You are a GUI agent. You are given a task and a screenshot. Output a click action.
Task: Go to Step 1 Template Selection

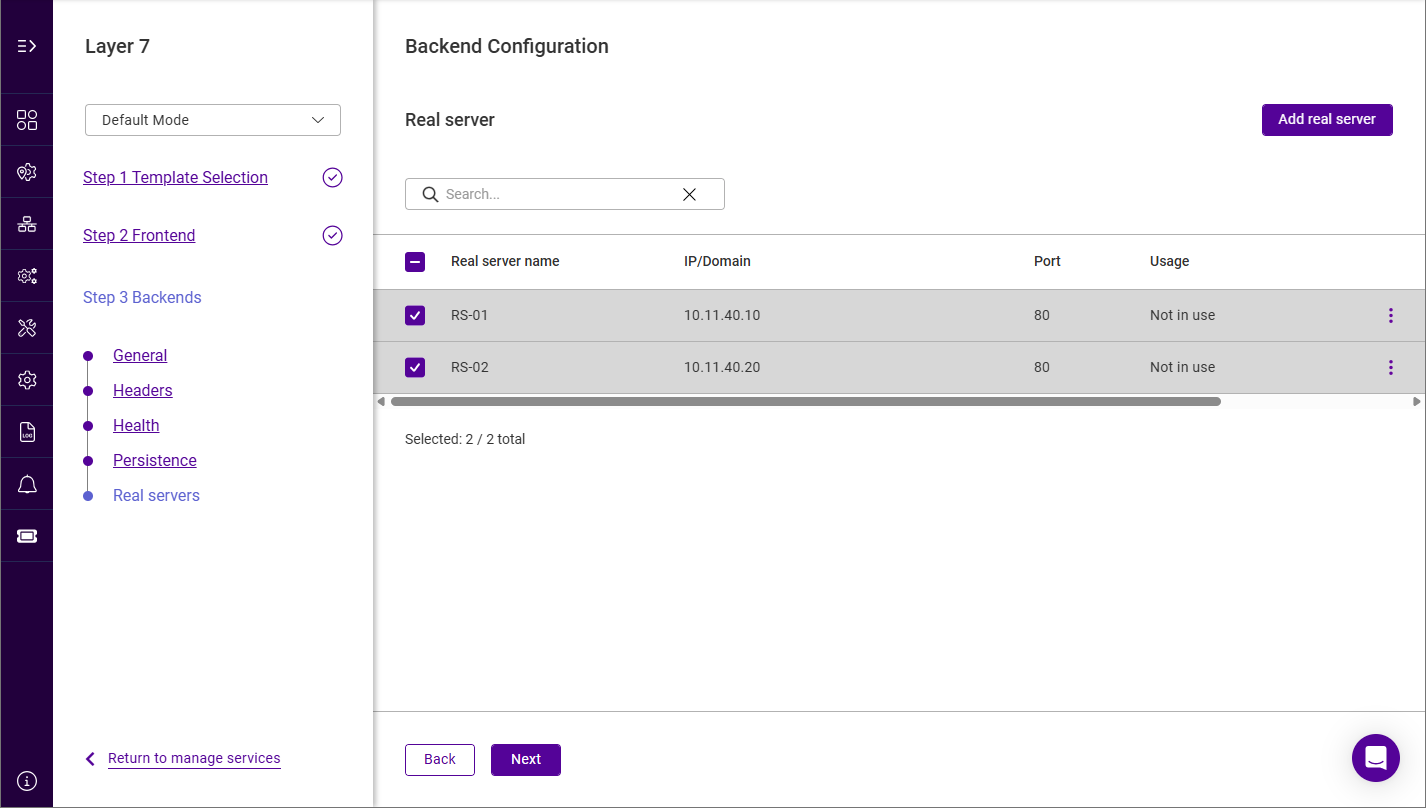(x=175, y=178)
